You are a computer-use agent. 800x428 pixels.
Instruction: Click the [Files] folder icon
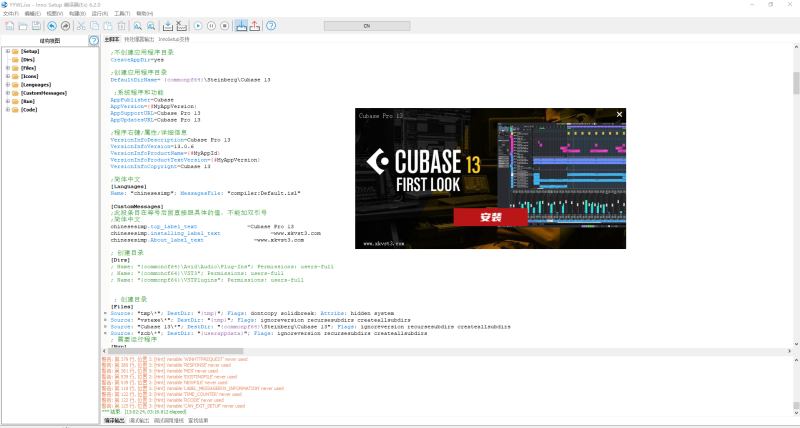tap(15, 68)
